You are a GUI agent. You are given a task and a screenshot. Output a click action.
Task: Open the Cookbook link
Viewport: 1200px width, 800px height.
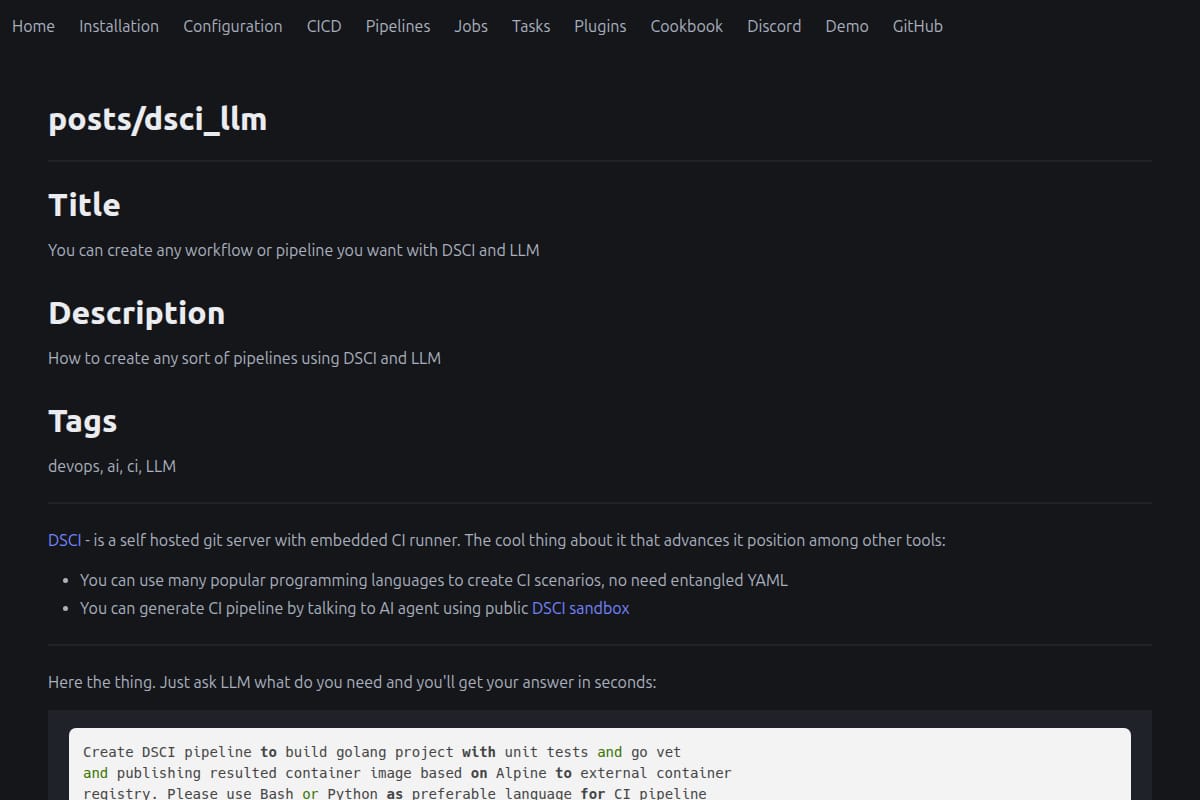[687, 26]
